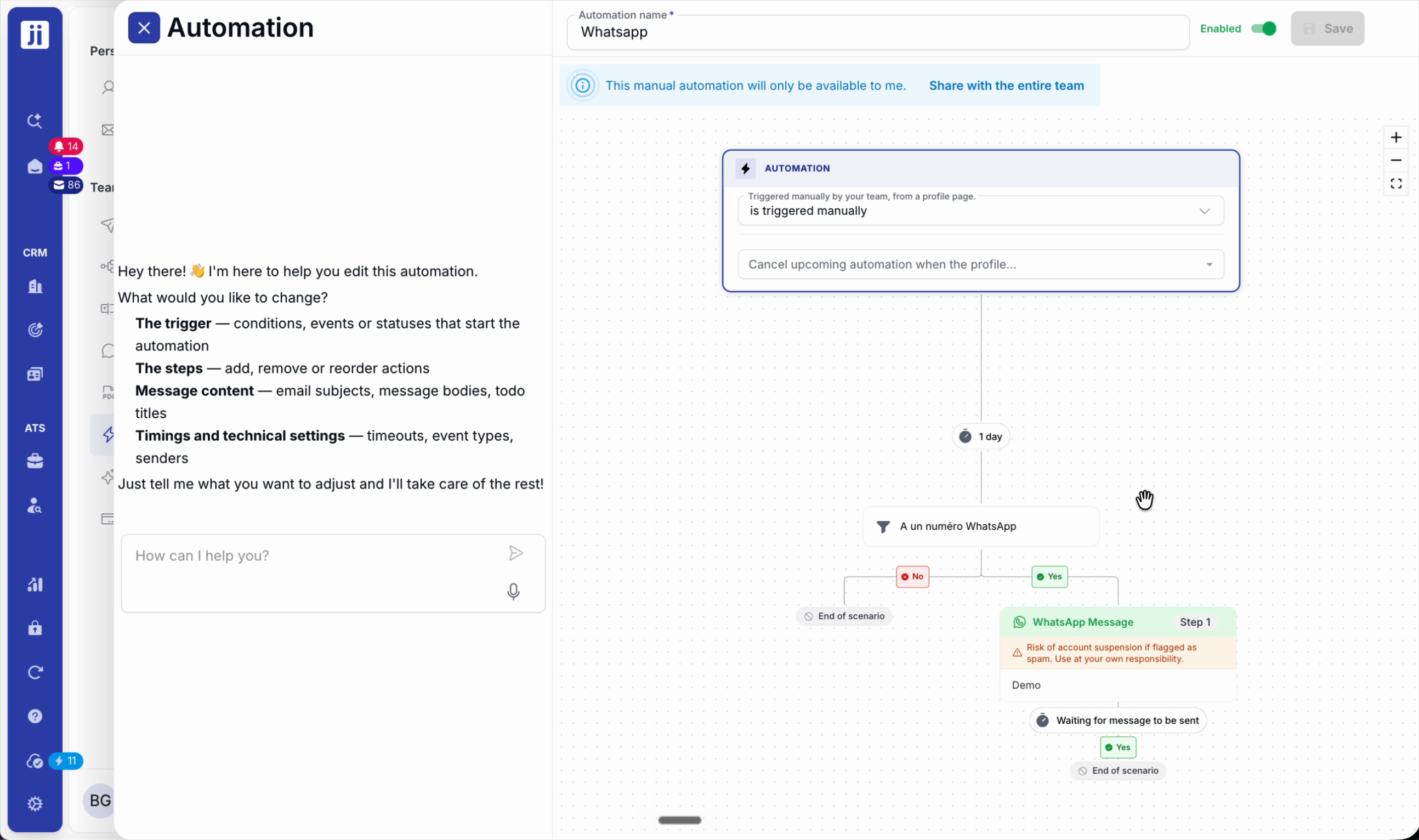Click the Save button
The height and width of the screenshot is (840, 1419).
(x=1327, y=29)
